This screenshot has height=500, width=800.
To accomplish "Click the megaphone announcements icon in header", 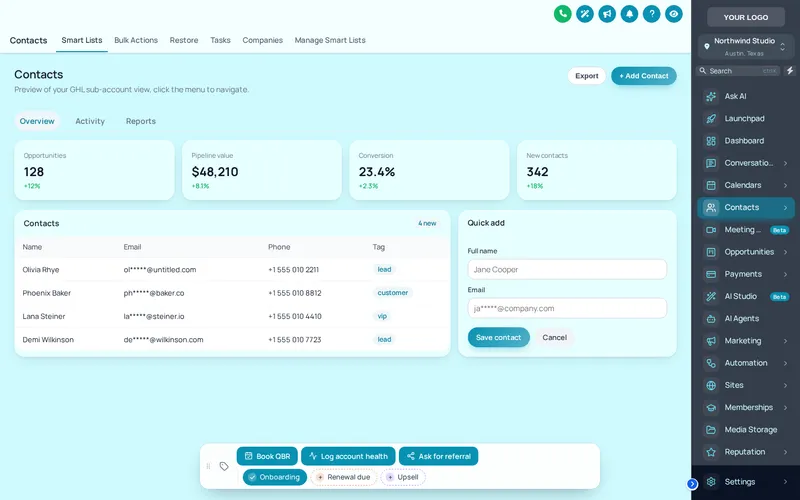I will tap(607, 14).
